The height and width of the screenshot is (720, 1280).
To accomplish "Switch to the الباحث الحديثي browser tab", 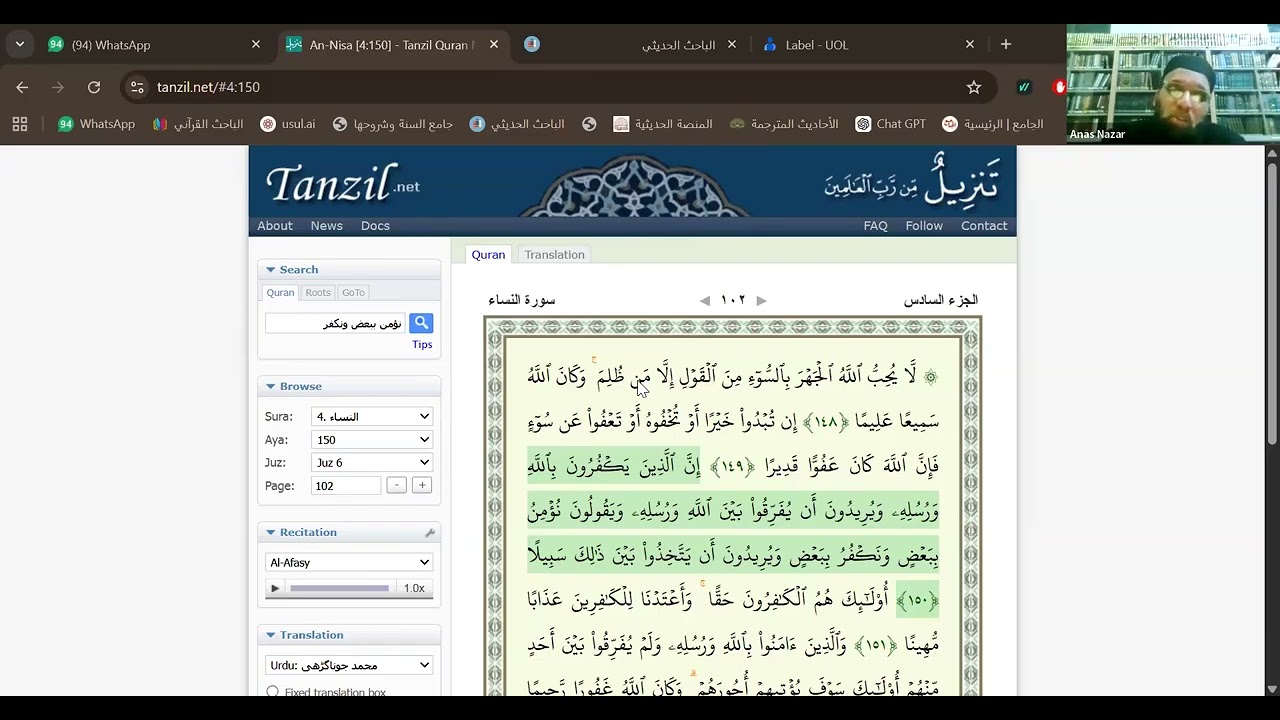I will coord(630,45).
